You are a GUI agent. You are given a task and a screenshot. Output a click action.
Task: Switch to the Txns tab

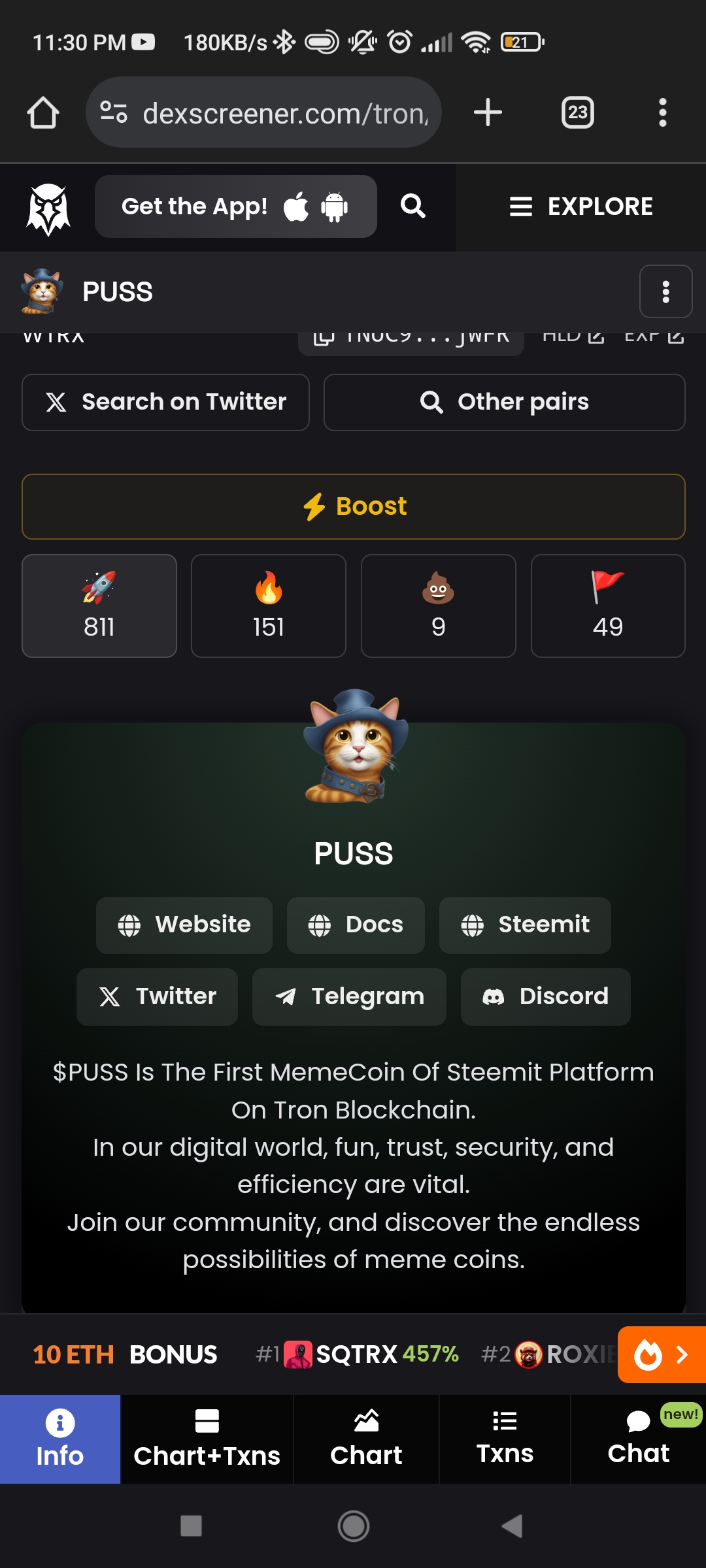pyautogui.click(x=505, y=1439)
